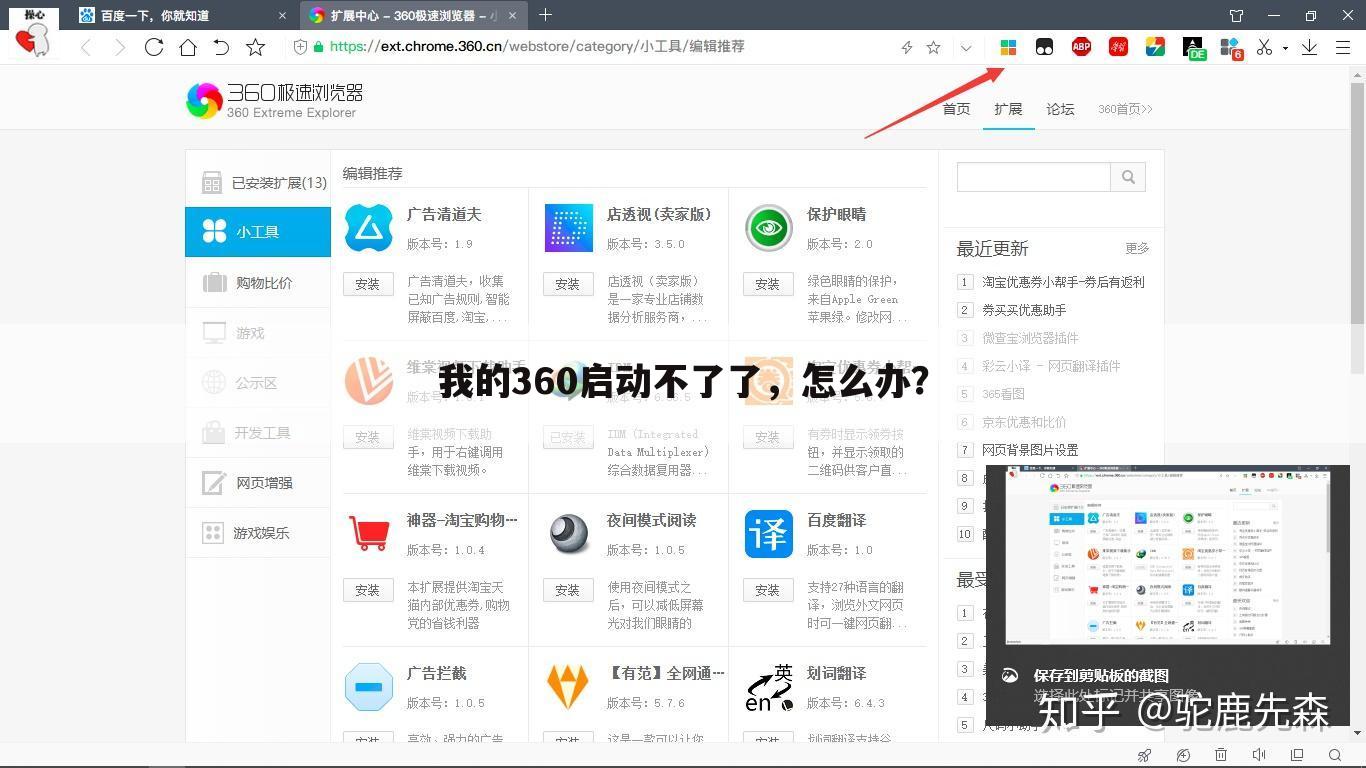Install the 保护眼睛 extension
The height and width of the screenshot is (768, 1366).
tap(767, 284)
